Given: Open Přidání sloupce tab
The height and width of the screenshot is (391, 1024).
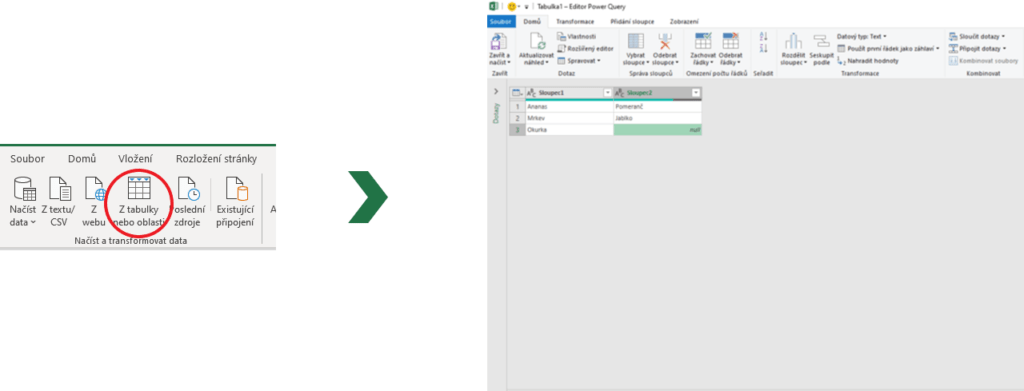Looking at the screenshot, I should (632, 22).
